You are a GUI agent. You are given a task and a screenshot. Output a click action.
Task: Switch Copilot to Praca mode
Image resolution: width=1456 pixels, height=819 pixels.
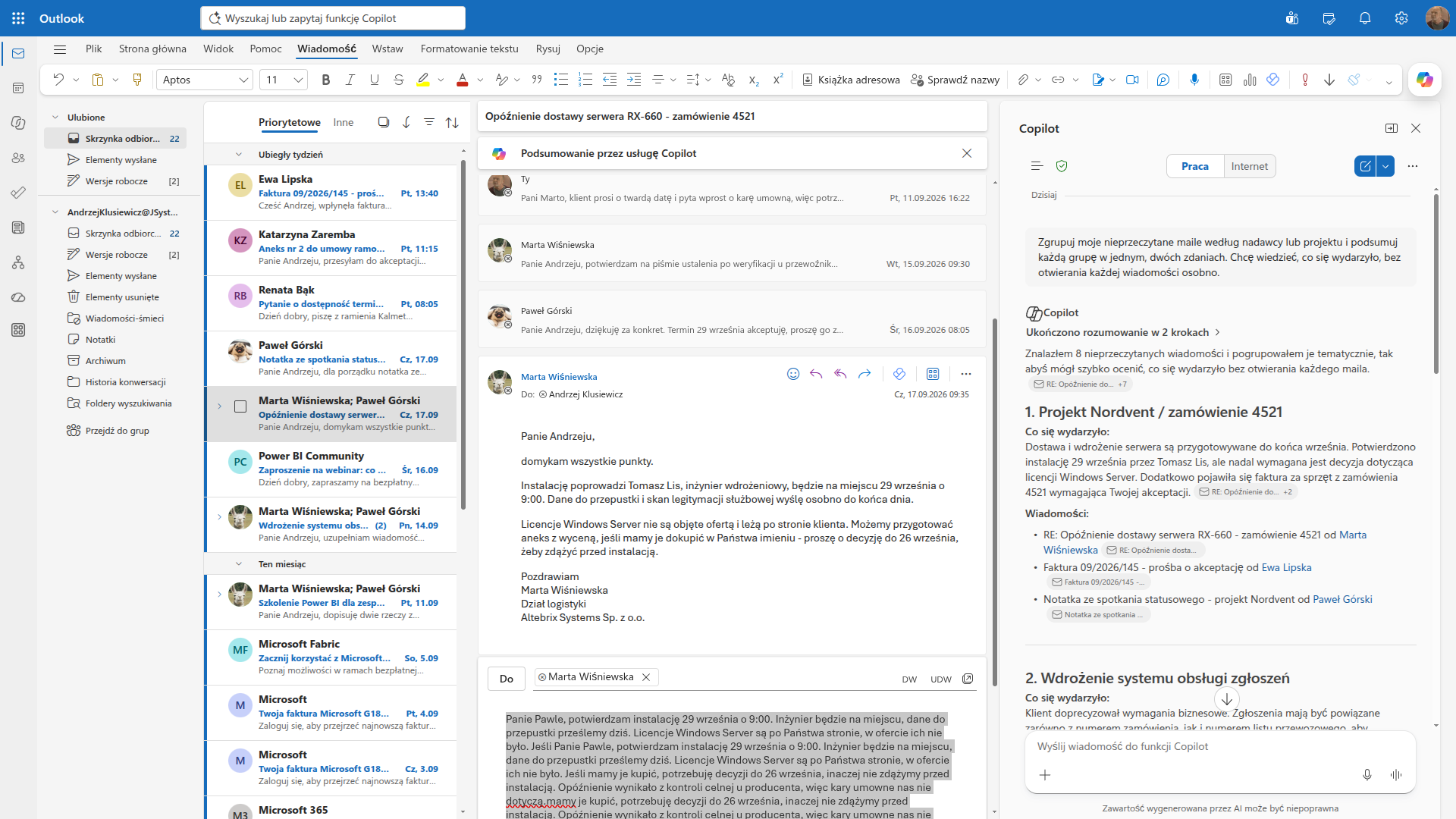(x=1195, y=166)
